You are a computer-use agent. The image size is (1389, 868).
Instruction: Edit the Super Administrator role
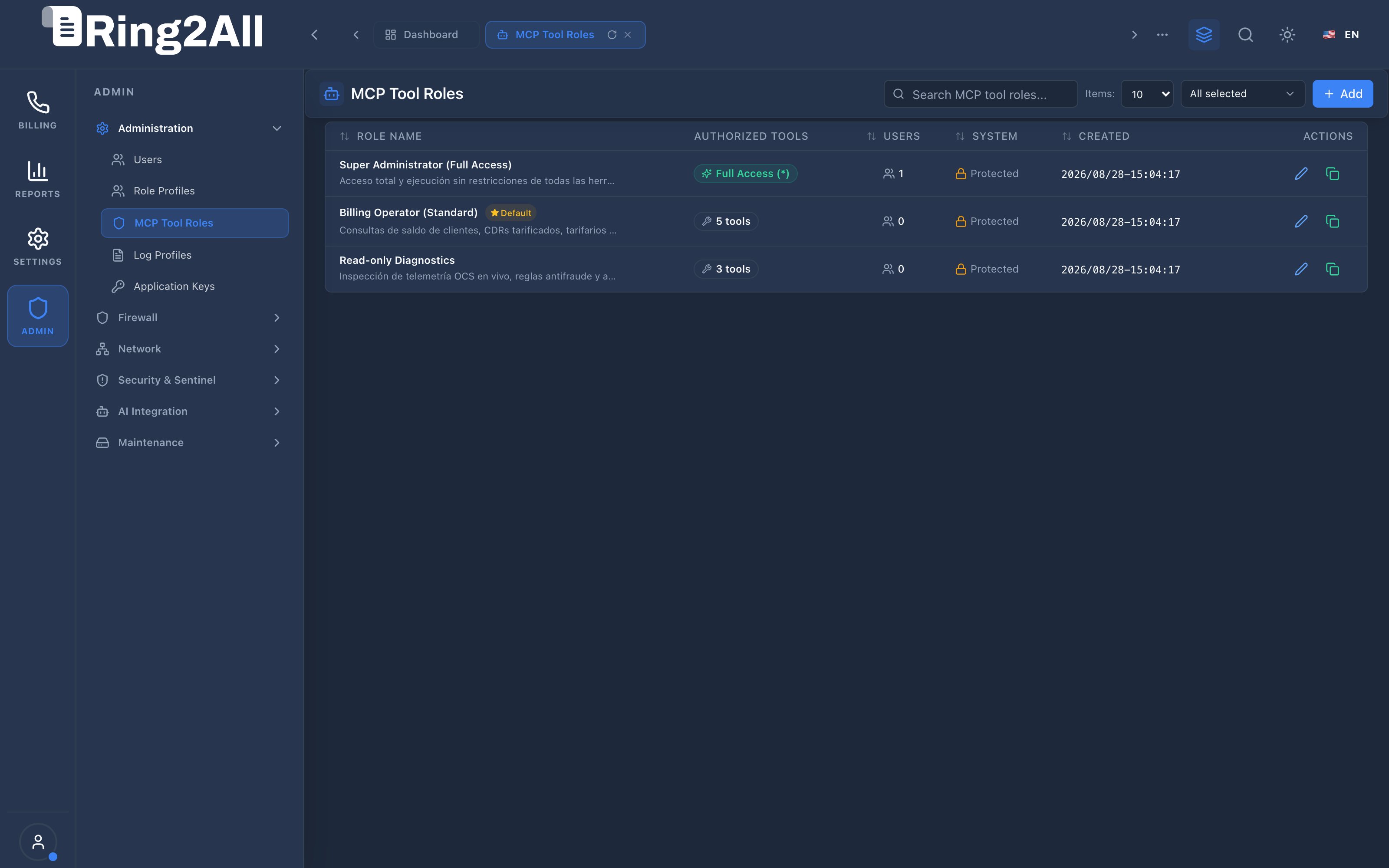click(1301, 173)
